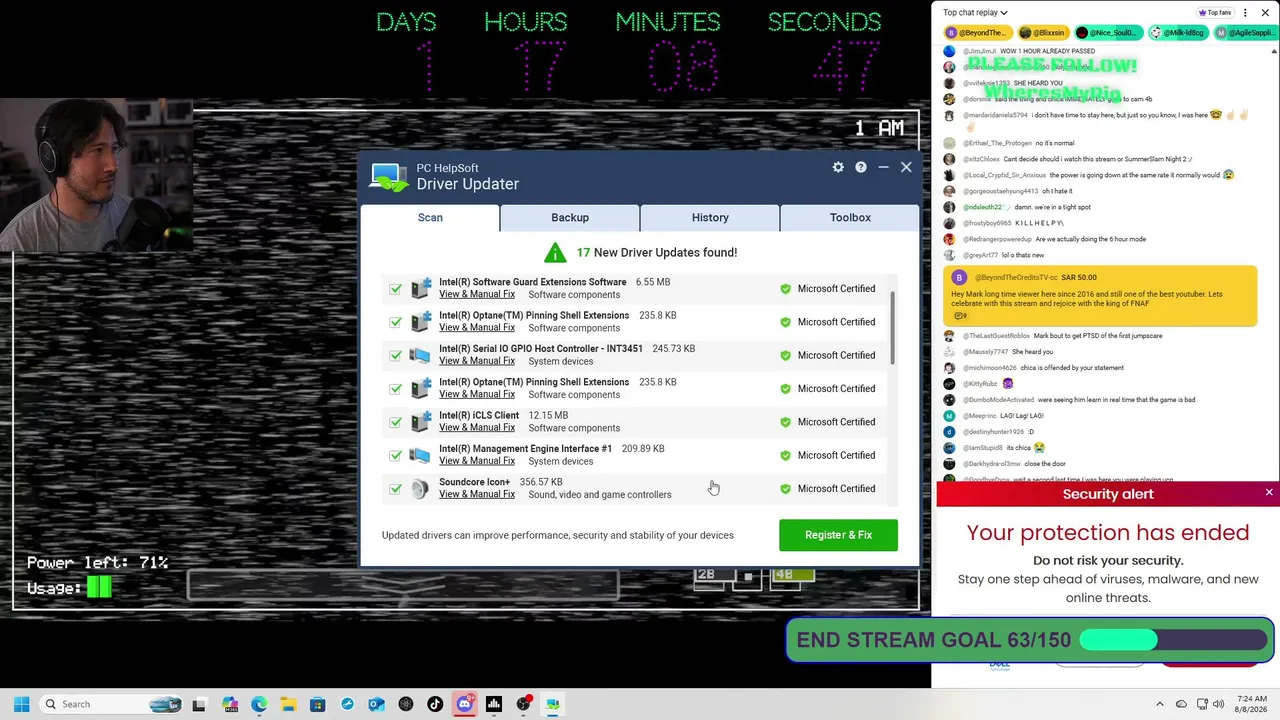Open Microsoft 365 Copilot in taskbar
The height and width of the screenshot is (720, 1280).
tap(230, 704)
